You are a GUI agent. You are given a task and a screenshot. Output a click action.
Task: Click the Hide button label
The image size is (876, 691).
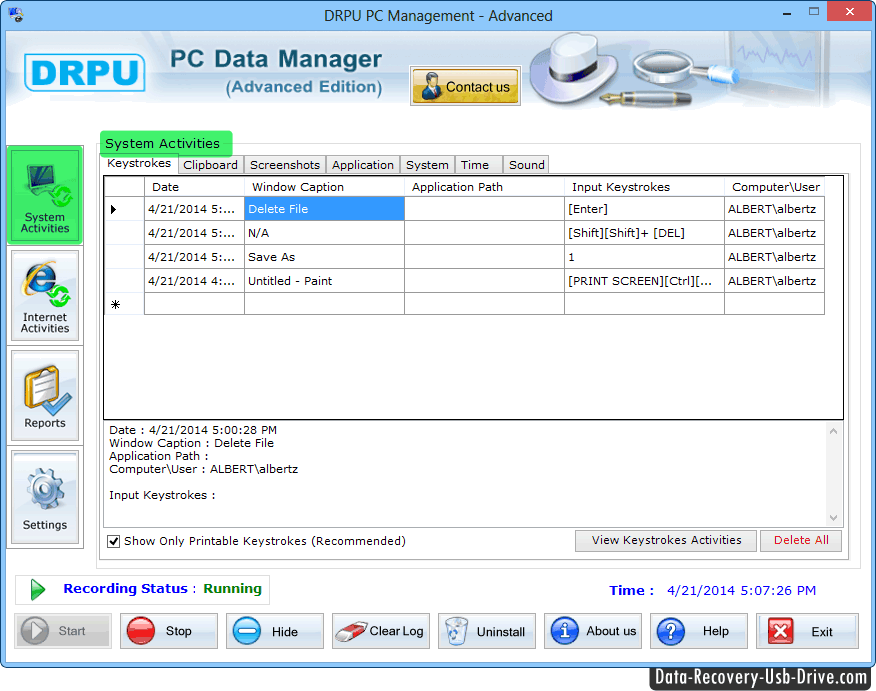[x=285, y=632]
